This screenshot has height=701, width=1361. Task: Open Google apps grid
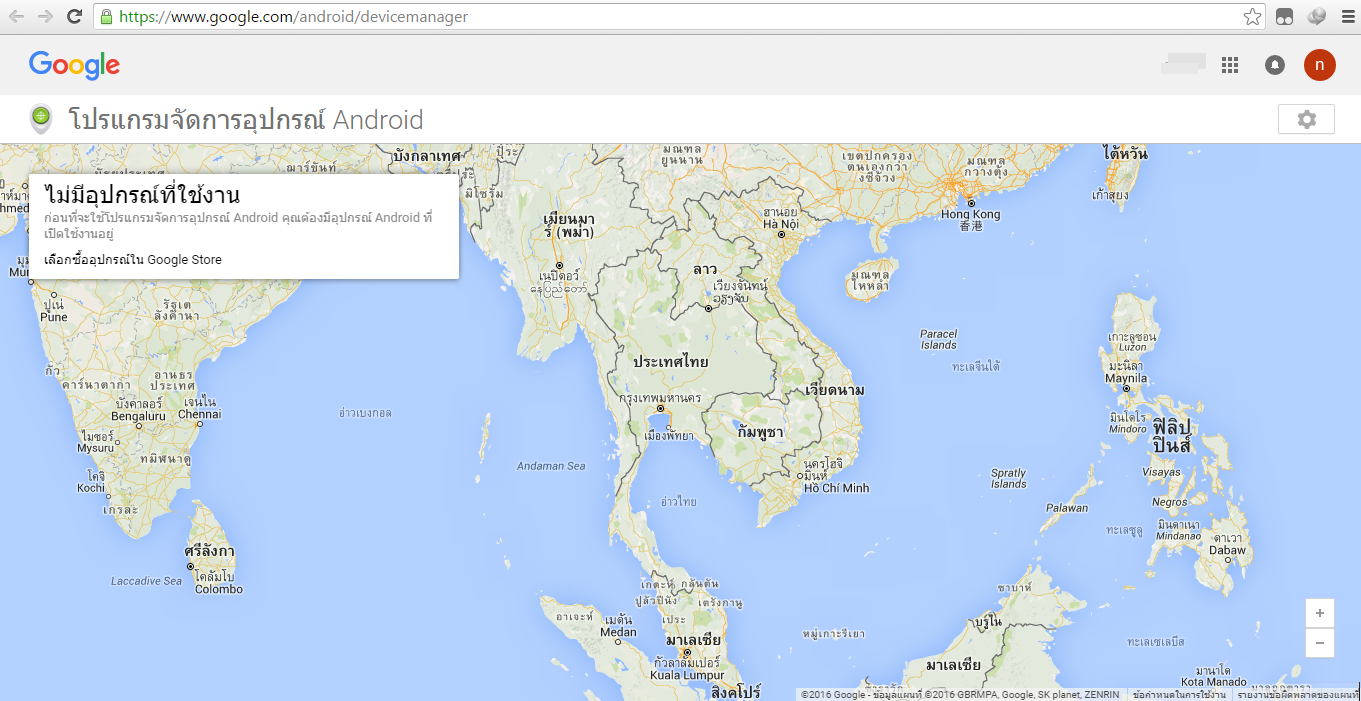tap(1230, 65)
